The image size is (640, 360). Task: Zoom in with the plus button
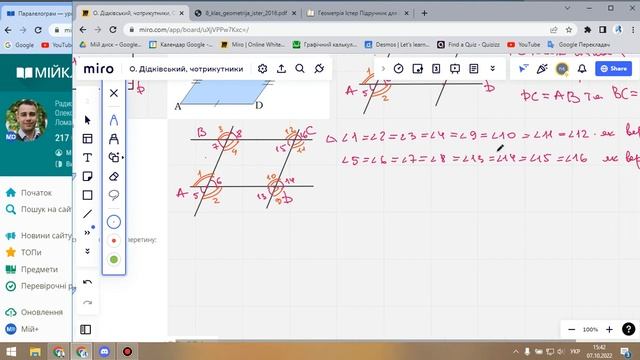coord(609,329)
